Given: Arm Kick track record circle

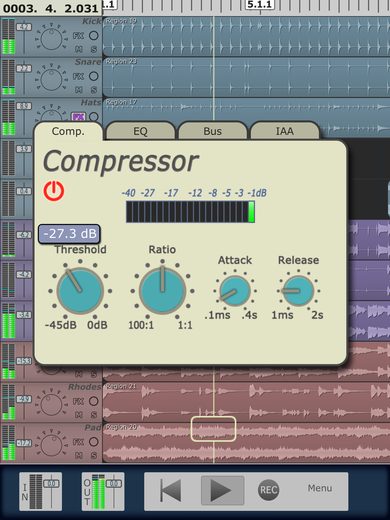Looking at the screenshot, I should 94,36.
